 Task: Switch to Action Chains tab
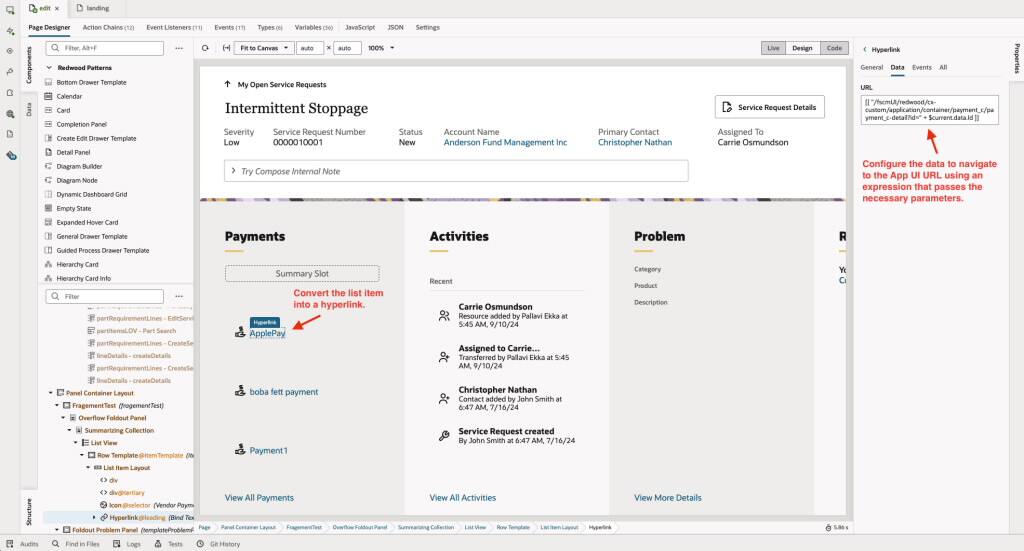click(x=108, y=27)
